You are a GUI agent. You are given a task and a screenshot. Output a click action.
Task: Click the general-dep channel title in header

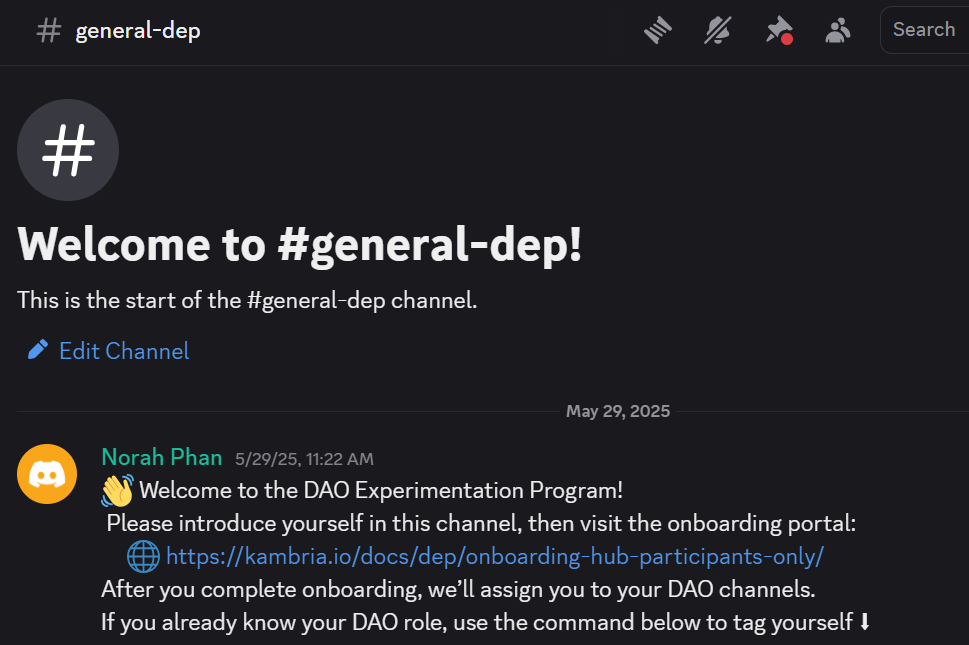tap(138, 31)
